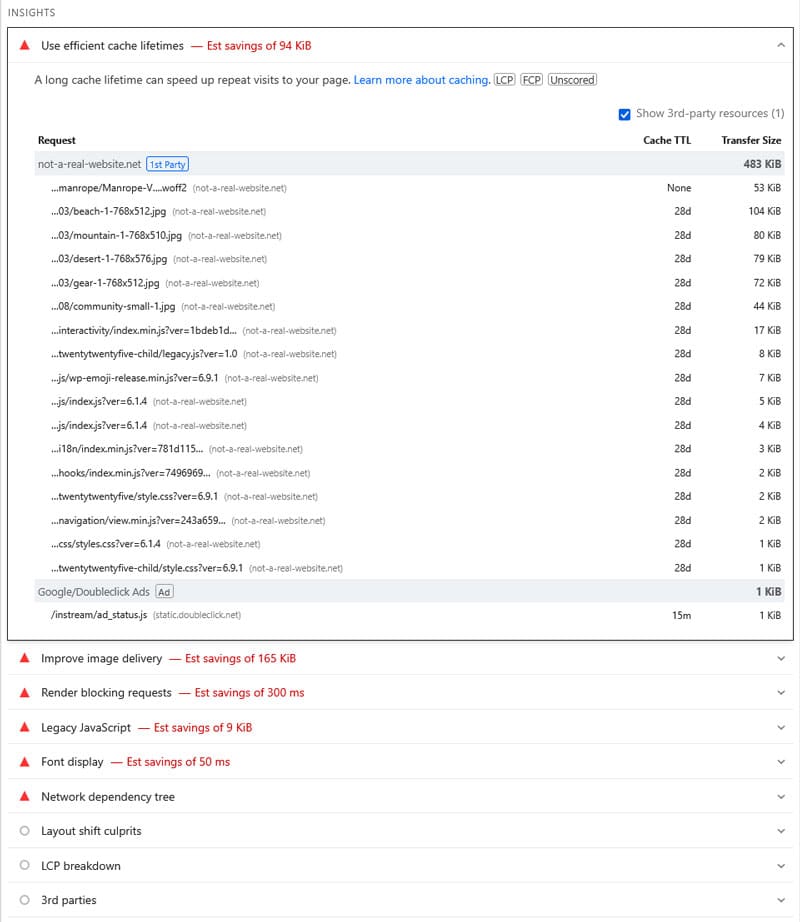Click the circle icon beside "Layout shift culprits"
The image size is (800, 922).
point(23,831)
